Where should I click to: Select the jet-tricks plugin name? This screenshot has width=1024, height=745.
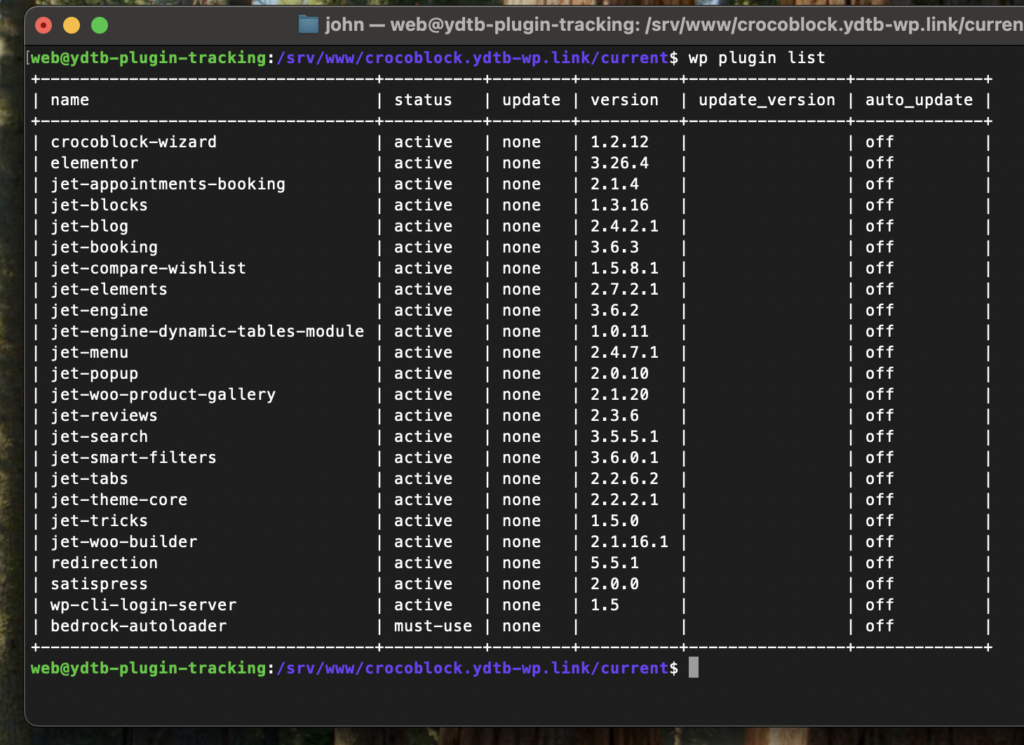click(99, 520)
